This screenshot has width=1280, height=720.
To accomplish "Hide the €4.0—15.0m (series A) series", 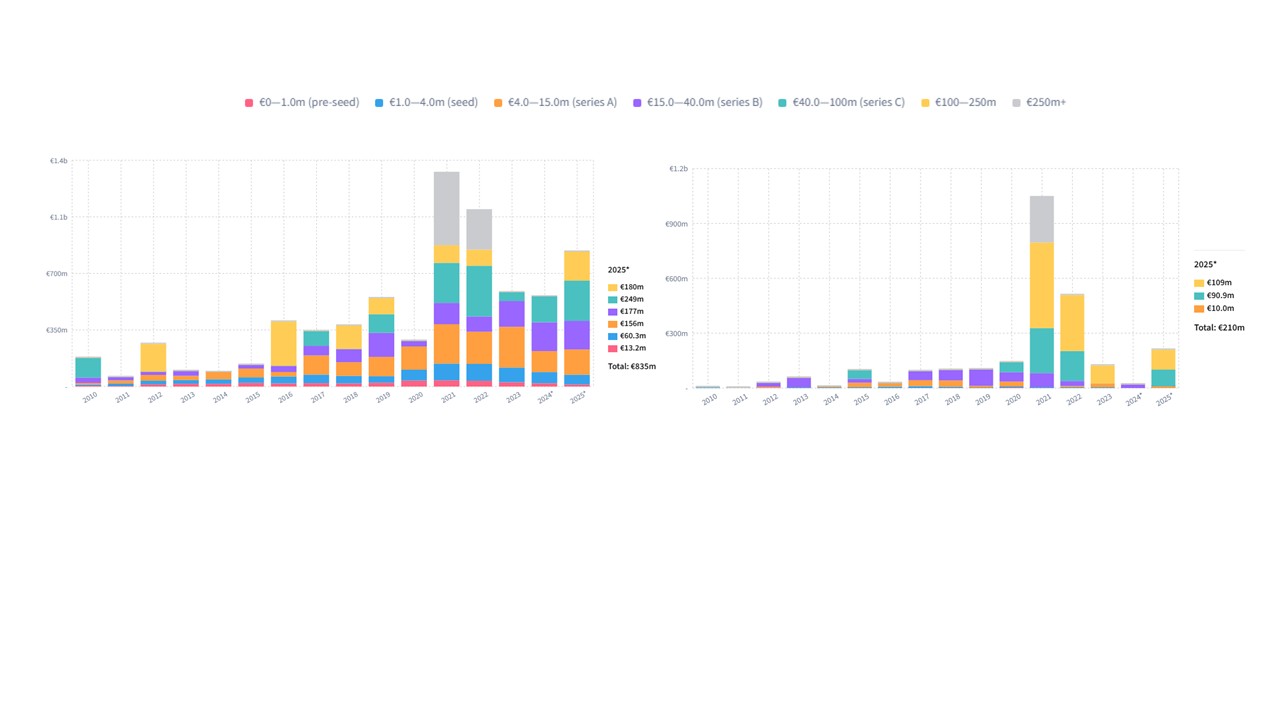I will 562,102.
